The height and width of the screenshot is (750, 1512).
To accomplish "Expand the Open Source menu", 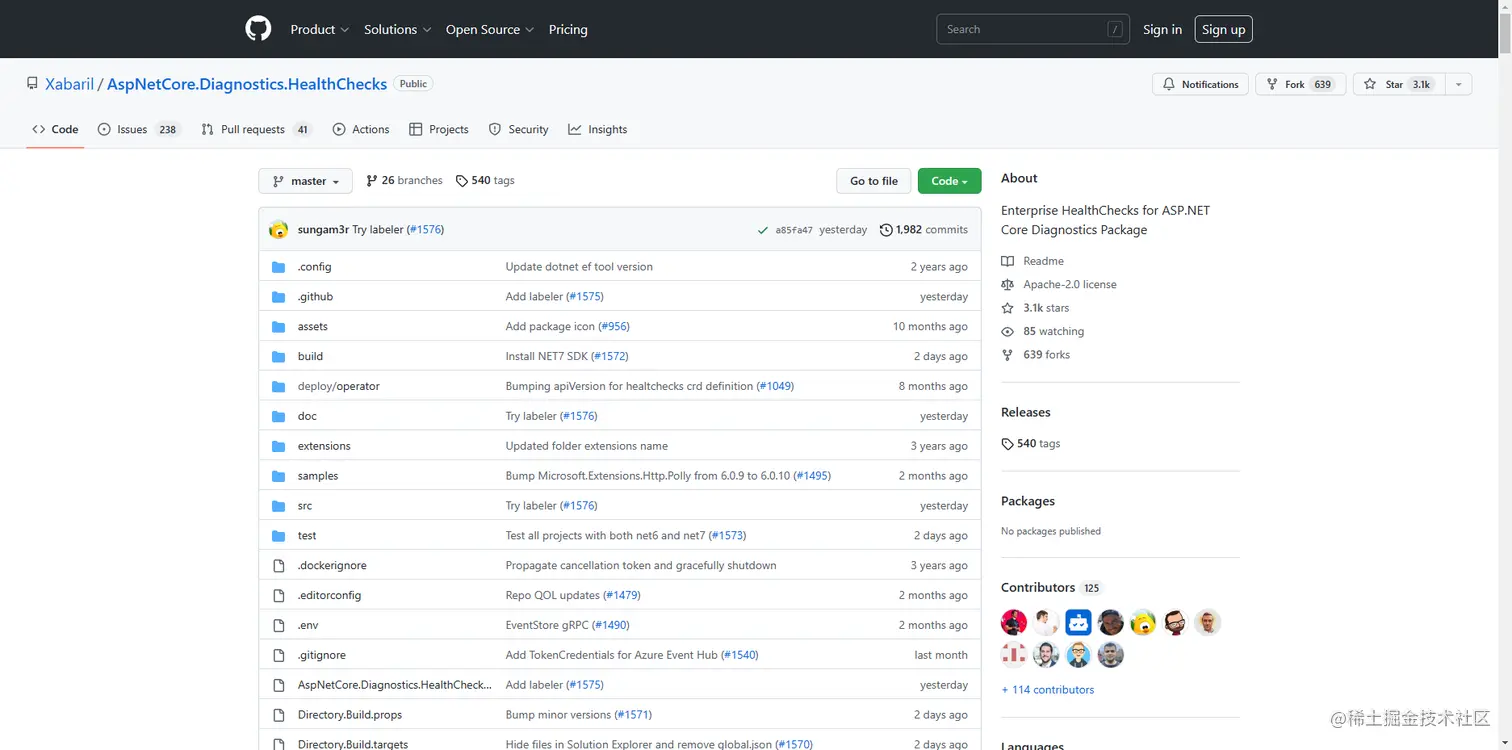I will [x=490, y=30].
